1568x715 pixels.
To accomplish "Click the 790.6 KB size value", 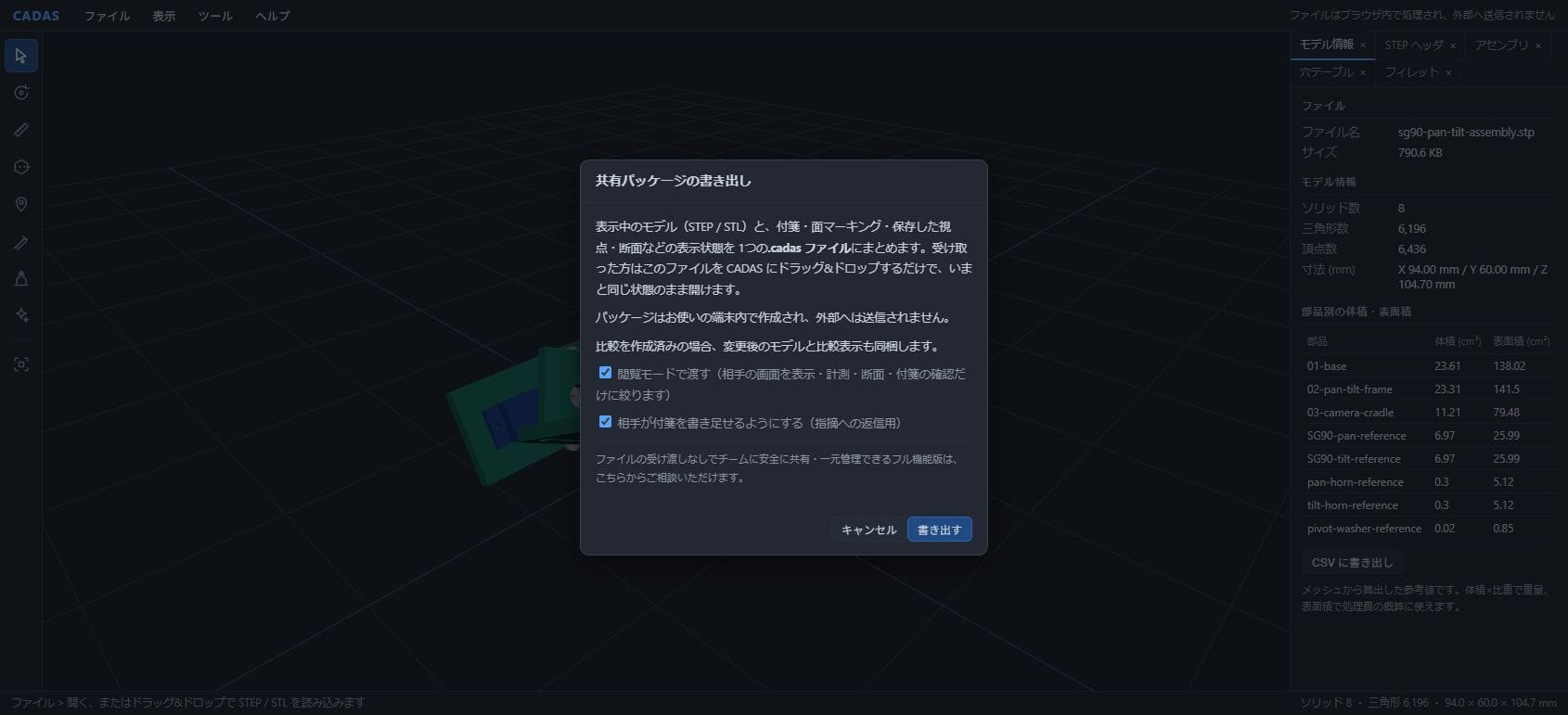I will (1420, 153).
